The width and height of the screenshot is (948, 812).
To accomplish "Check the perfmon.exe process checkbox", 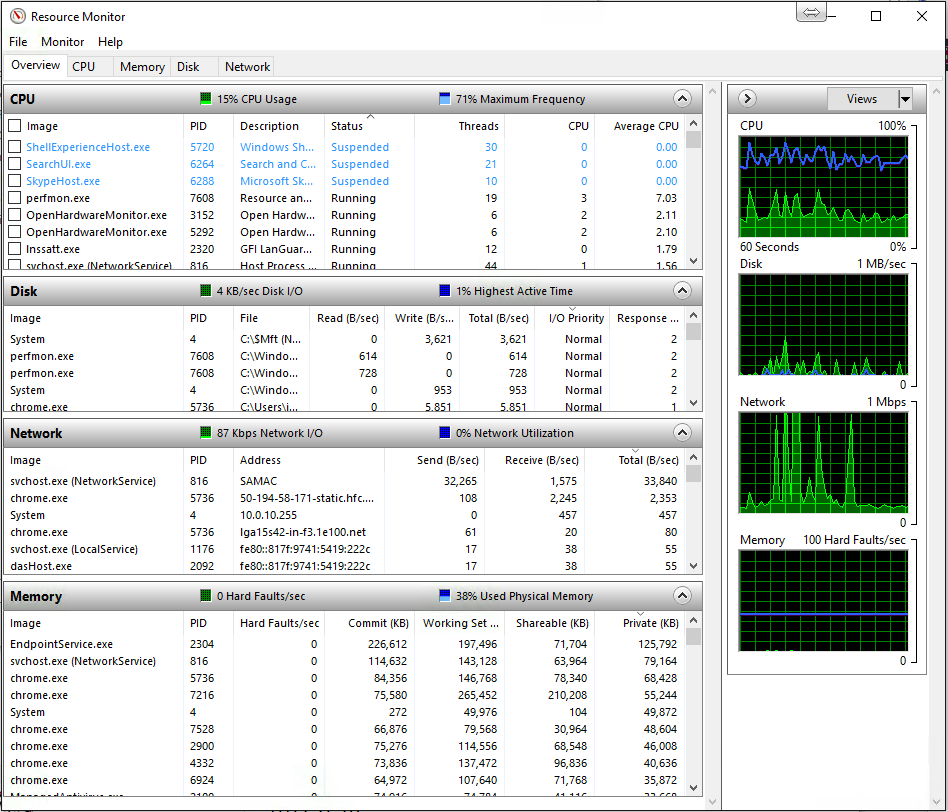I will pyautogui.click(x=15, y=198).
